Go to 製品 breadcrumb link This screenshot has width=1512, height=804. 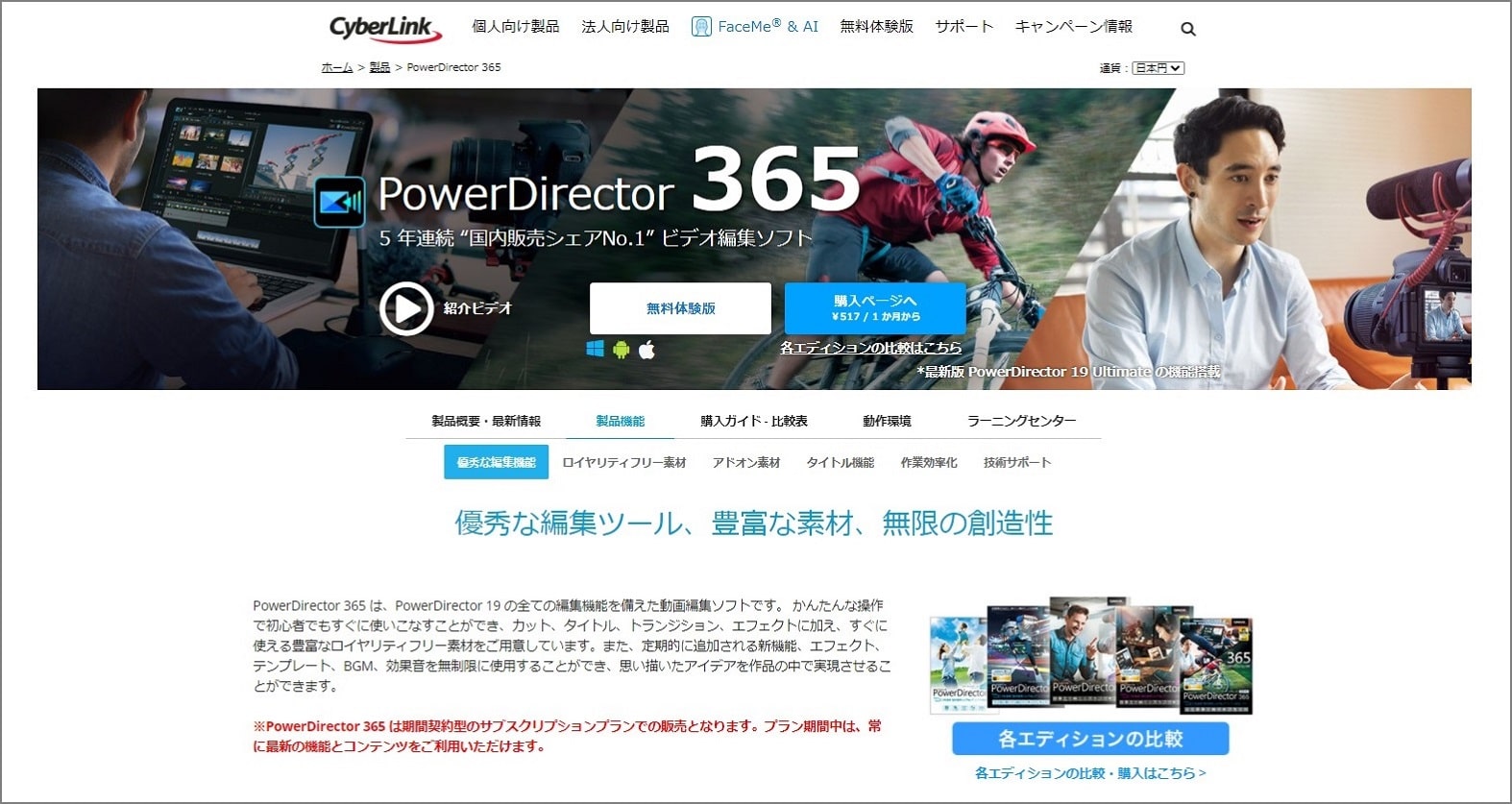click(379, 67)
